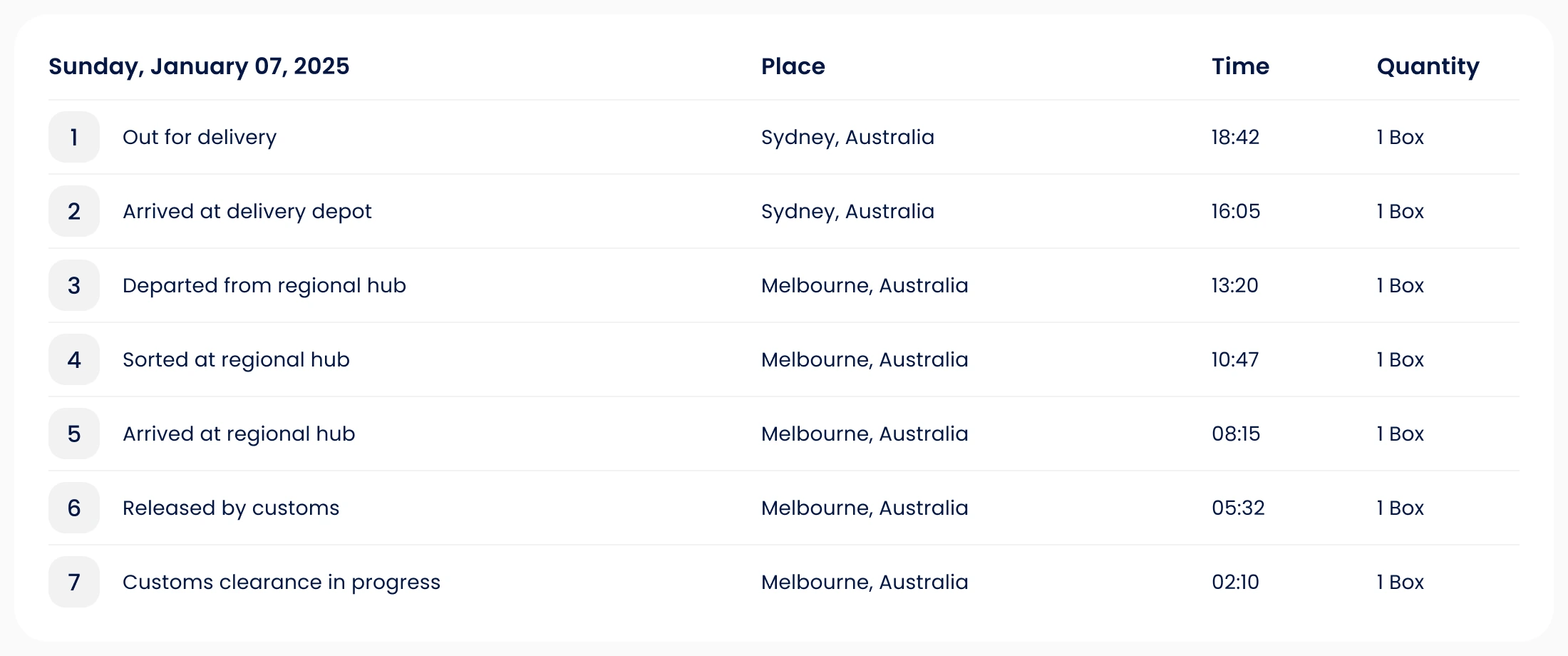The image size is (1568, 656).
Task: Select Customs clearance in progress entry
Action: tap(282, 583)
